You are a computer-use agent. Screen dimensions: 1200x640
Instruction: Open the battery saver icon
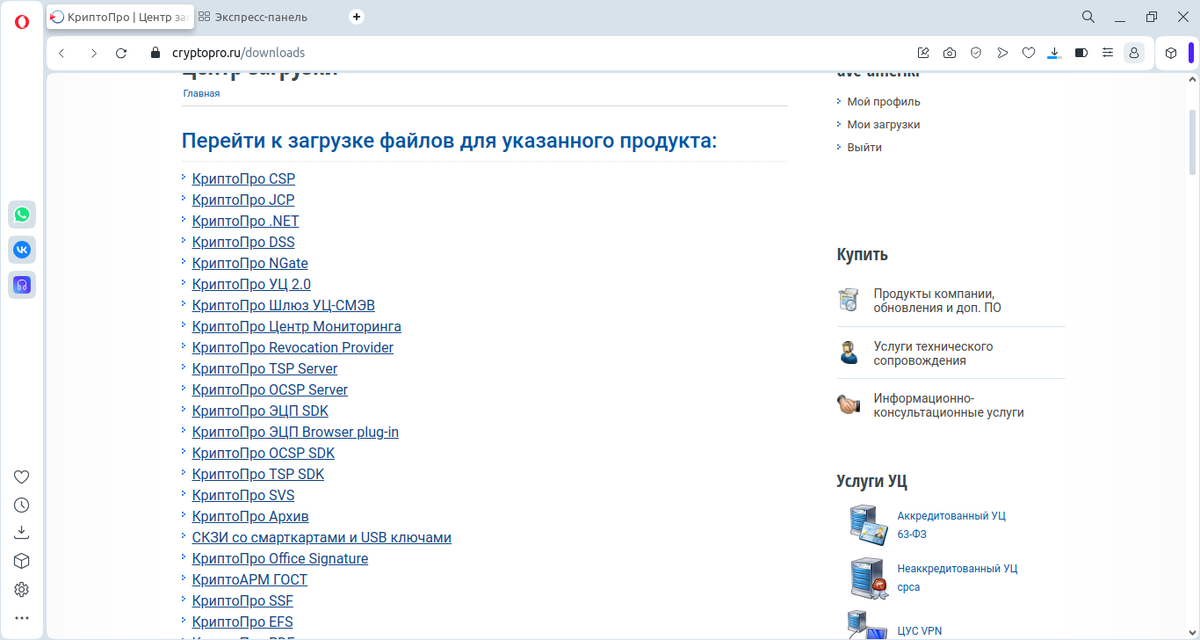(x=1081, y=53)
